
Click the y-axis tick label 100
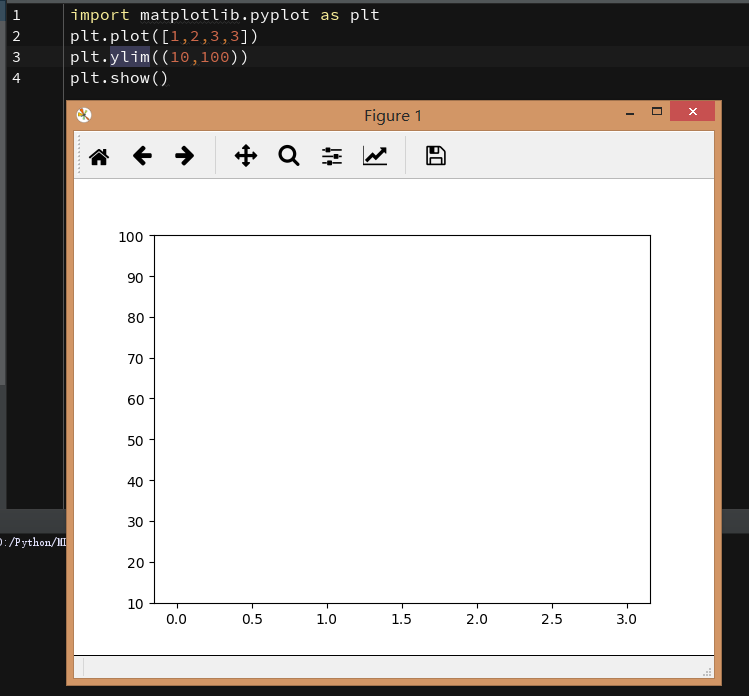(131, 237)
